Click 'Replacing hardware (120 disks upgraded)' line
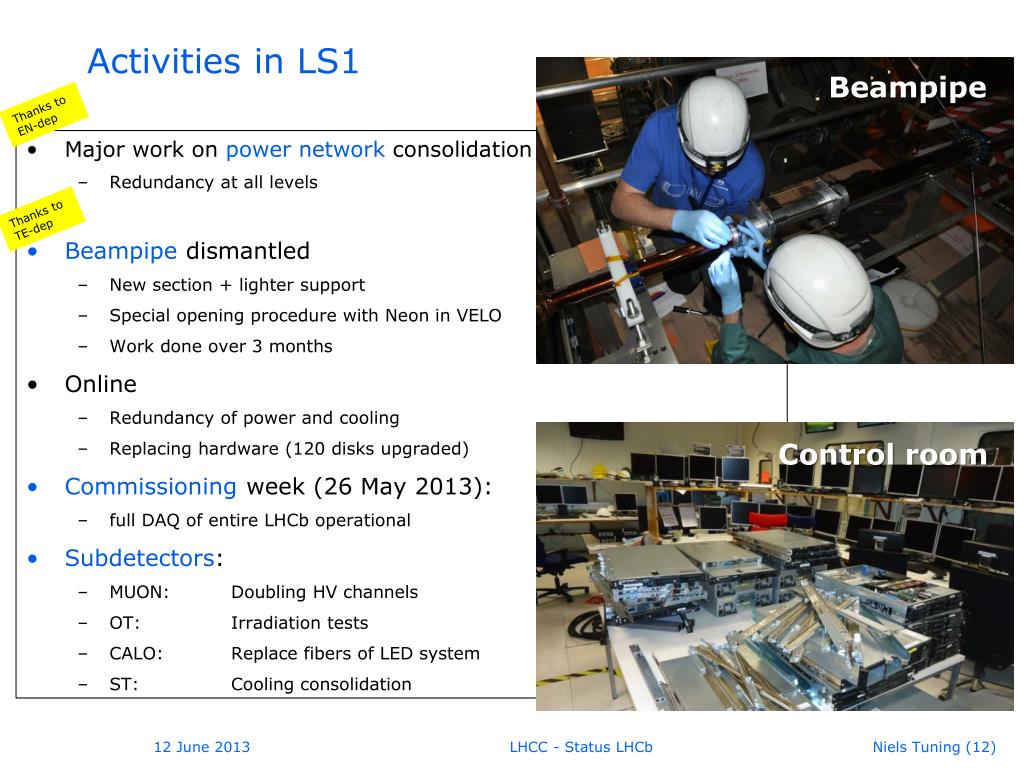This screenshot has height=768, width=1024. click(x=289, y=449)
